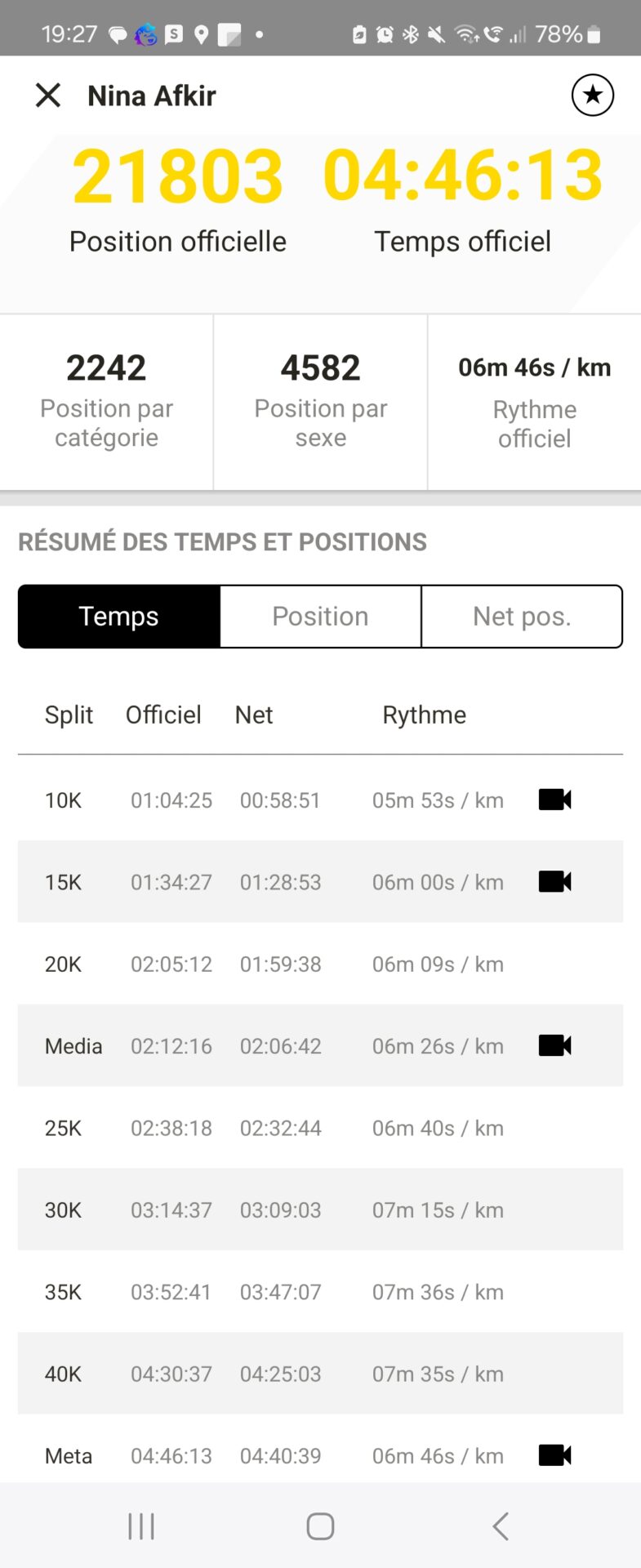Watch the Media split video
Viewport: 641px width, 1568px height.
[x=554, y=1045]
